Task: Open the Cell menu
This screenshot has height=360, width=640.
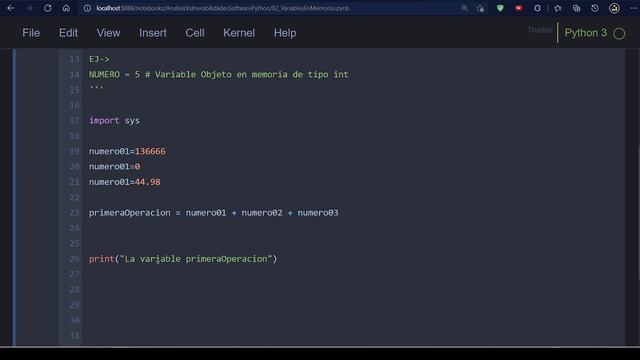Action: 195,33
